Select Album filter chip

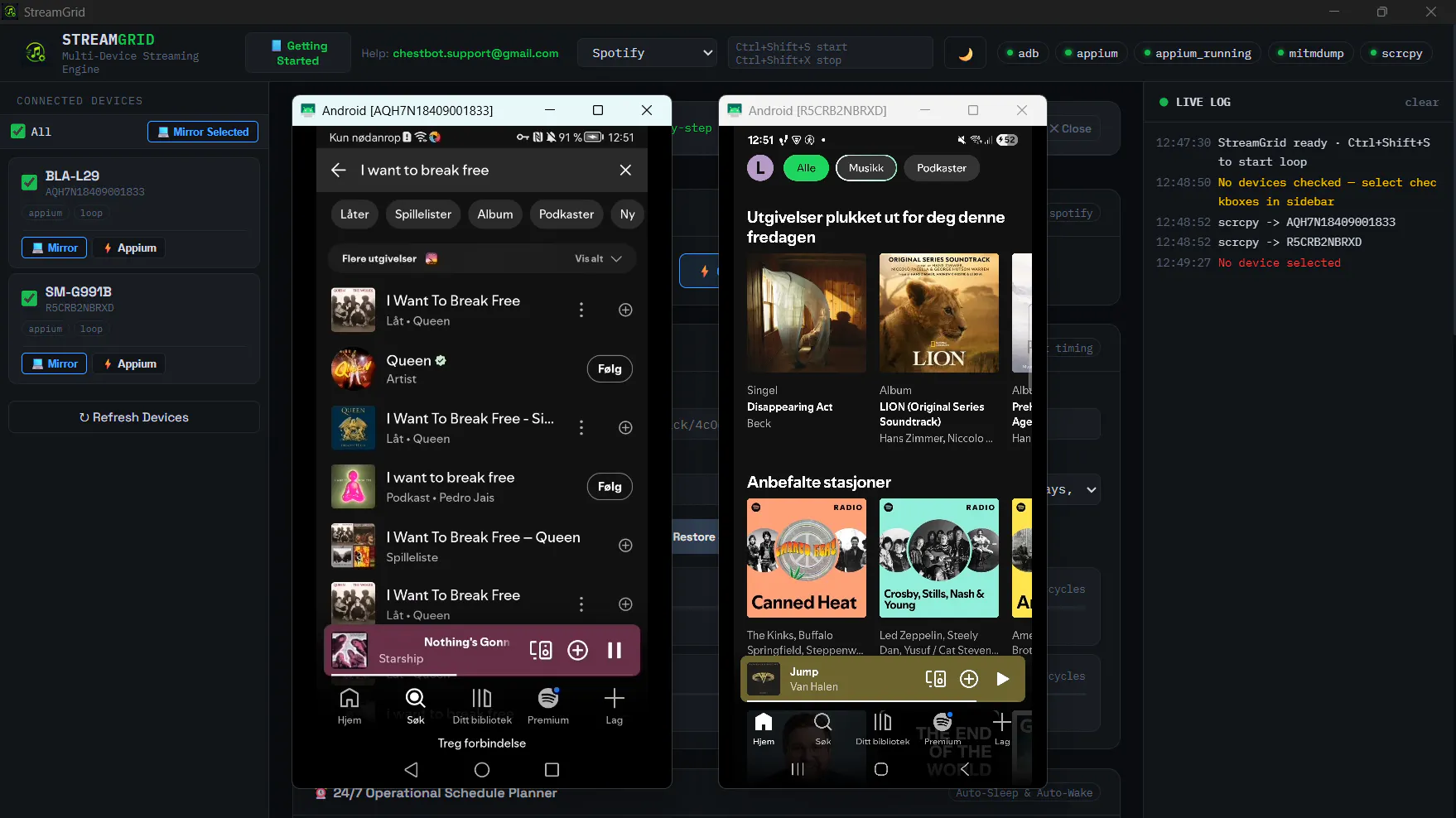pos(495,214)
